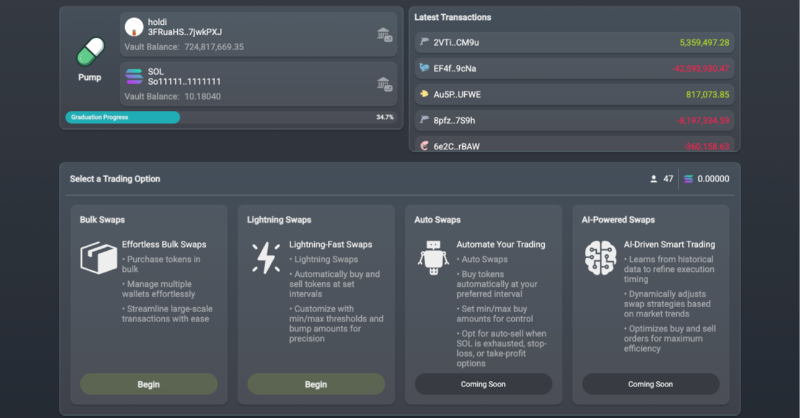Click the whale icon beside EF4f..9cNa
Viewport: 800px width, 418px height.
(424, 68)
